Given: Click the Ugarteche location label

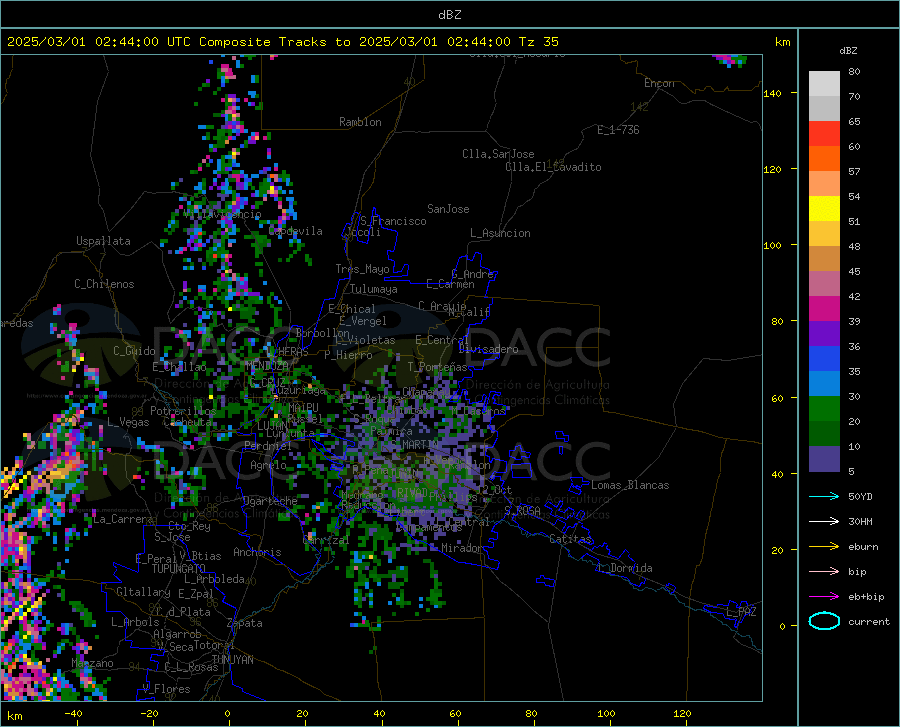Looking at the screenshot, I should pyautogui.click(x=270, y=500).
